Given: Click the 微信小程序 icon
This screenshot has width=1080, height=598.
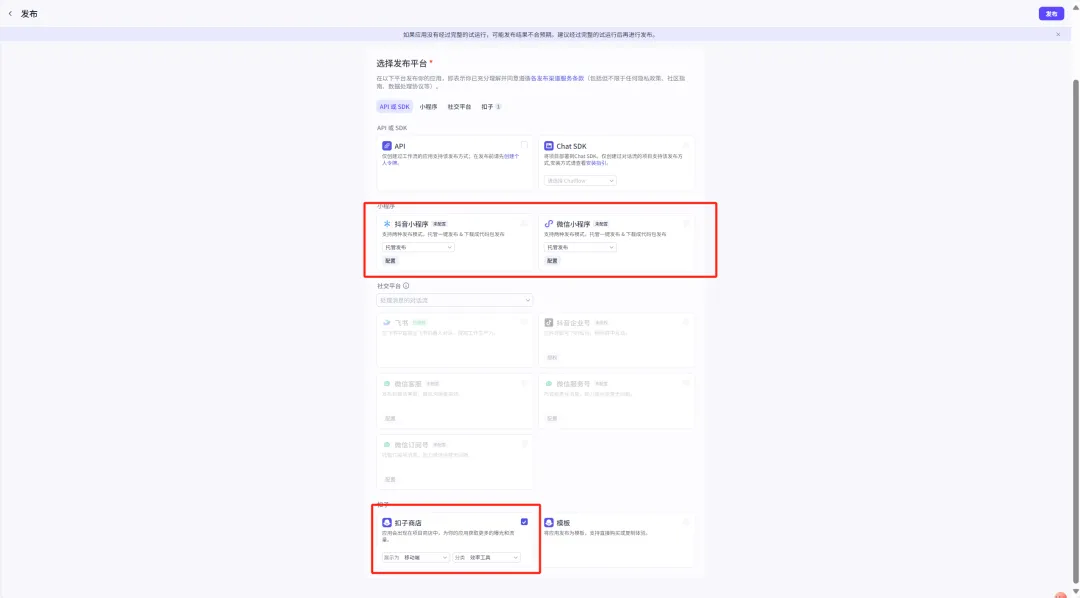Looking at the screenshot, I should (549, 223).
